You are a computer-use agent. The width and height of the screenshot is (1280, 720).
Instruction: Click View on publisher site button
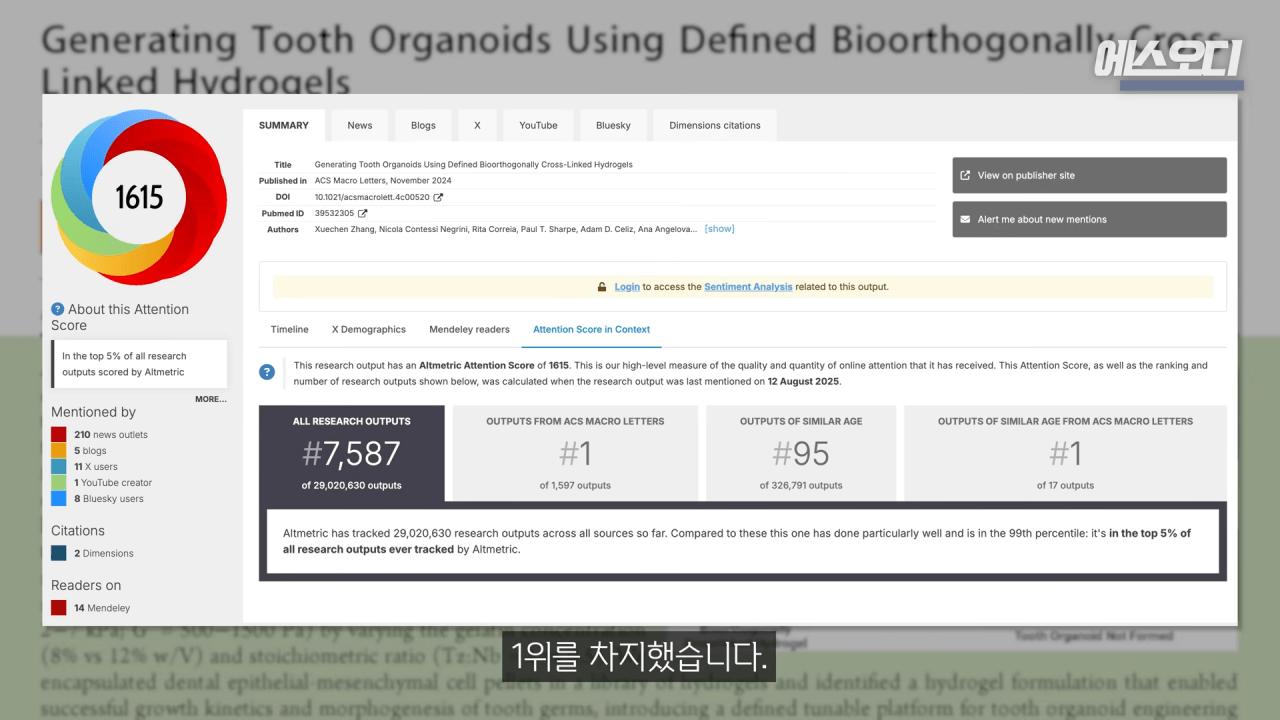pos(1089,175)
